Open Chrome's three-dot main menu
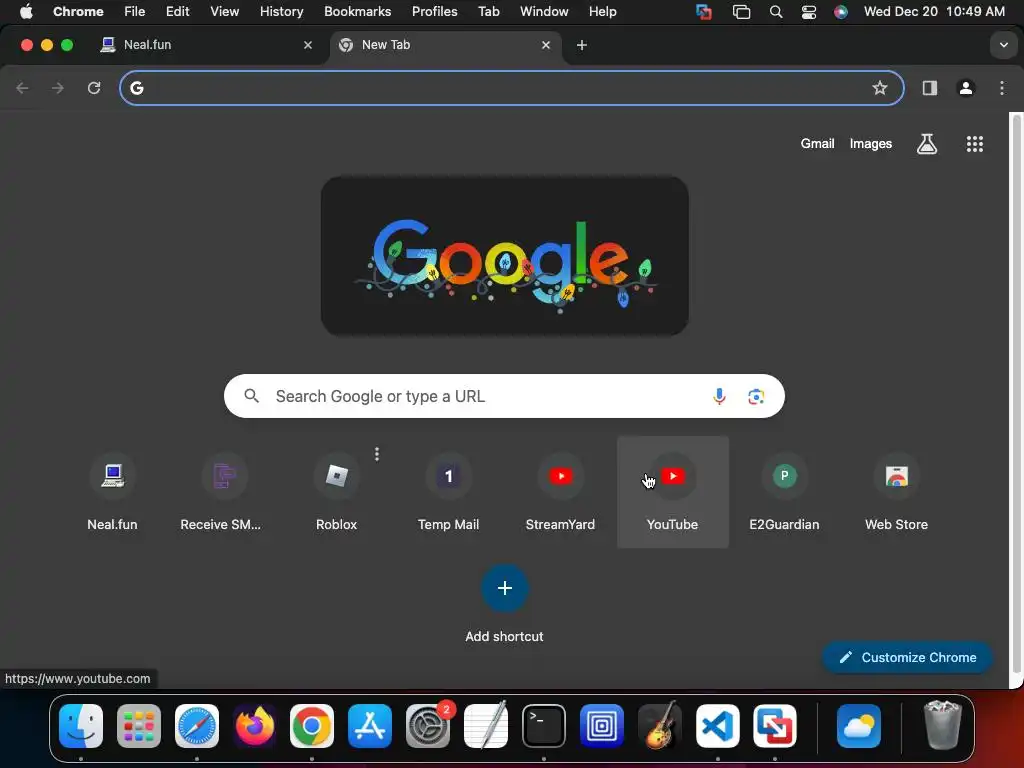This screenshot has height=768, width=1024. 1002,88
